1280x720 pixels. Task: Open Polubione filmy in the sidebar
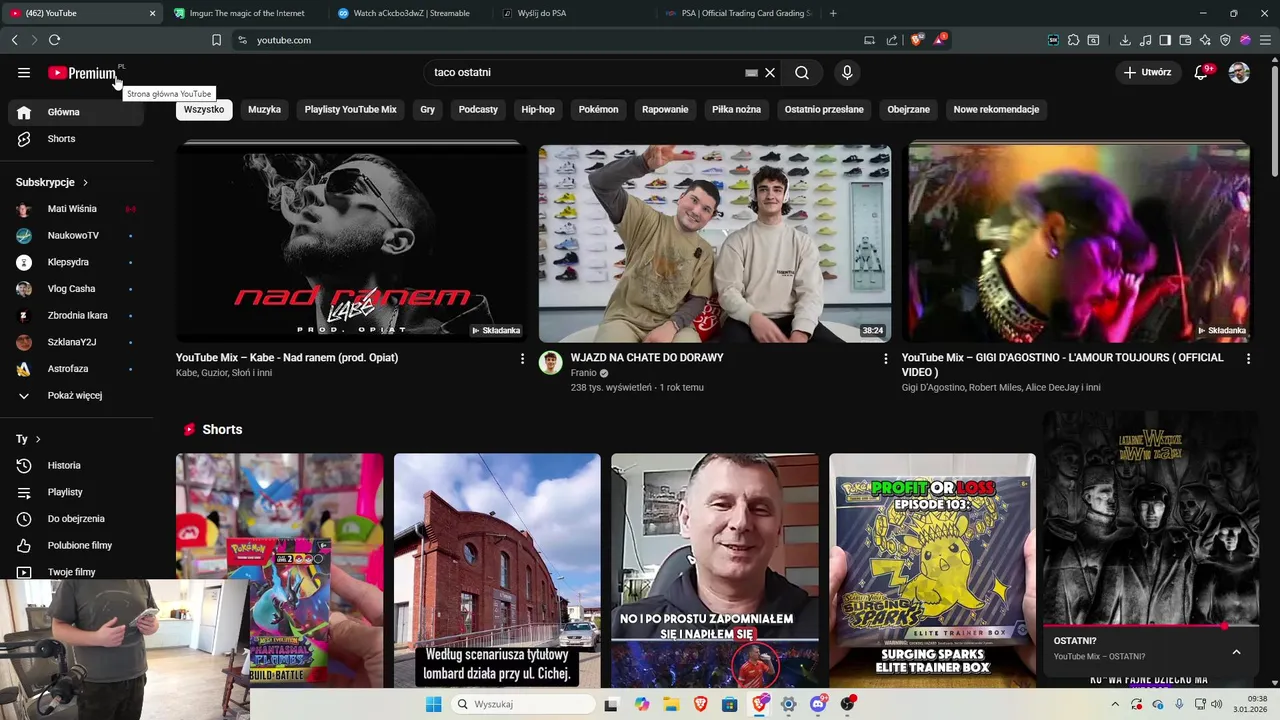(76, 546)
